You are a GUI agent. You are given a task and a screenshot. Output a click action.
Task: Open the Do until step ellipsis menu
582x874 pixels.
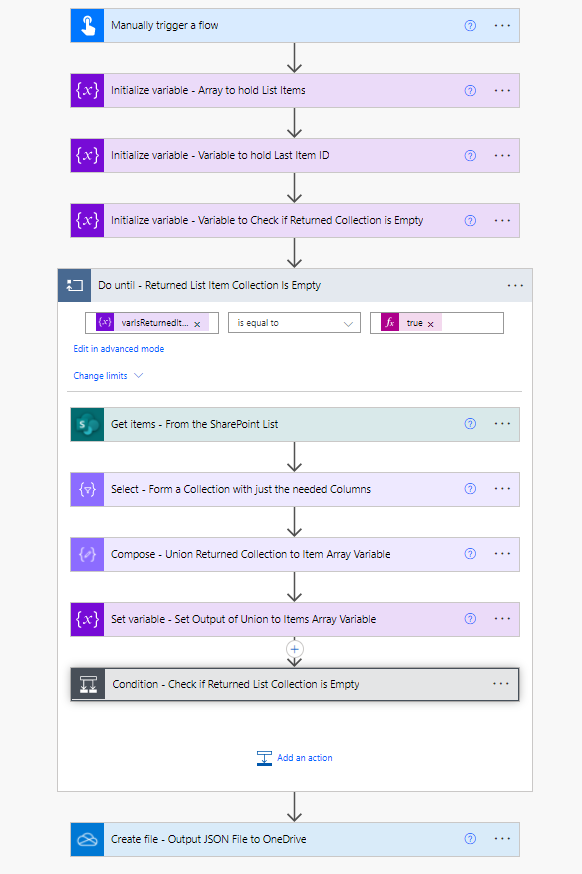(x=515, y=286)
